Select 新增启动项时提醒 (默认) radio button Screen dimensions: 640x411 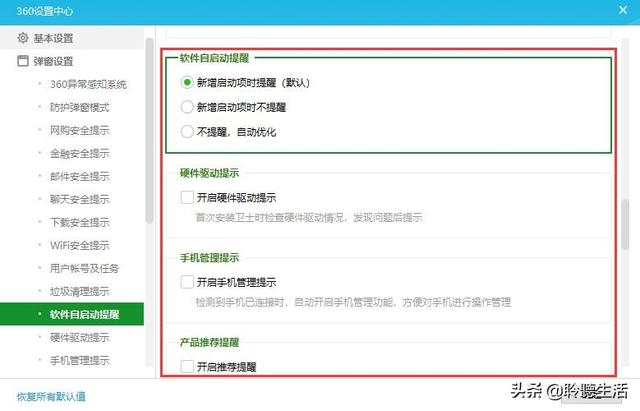click(x=187, y=82)
